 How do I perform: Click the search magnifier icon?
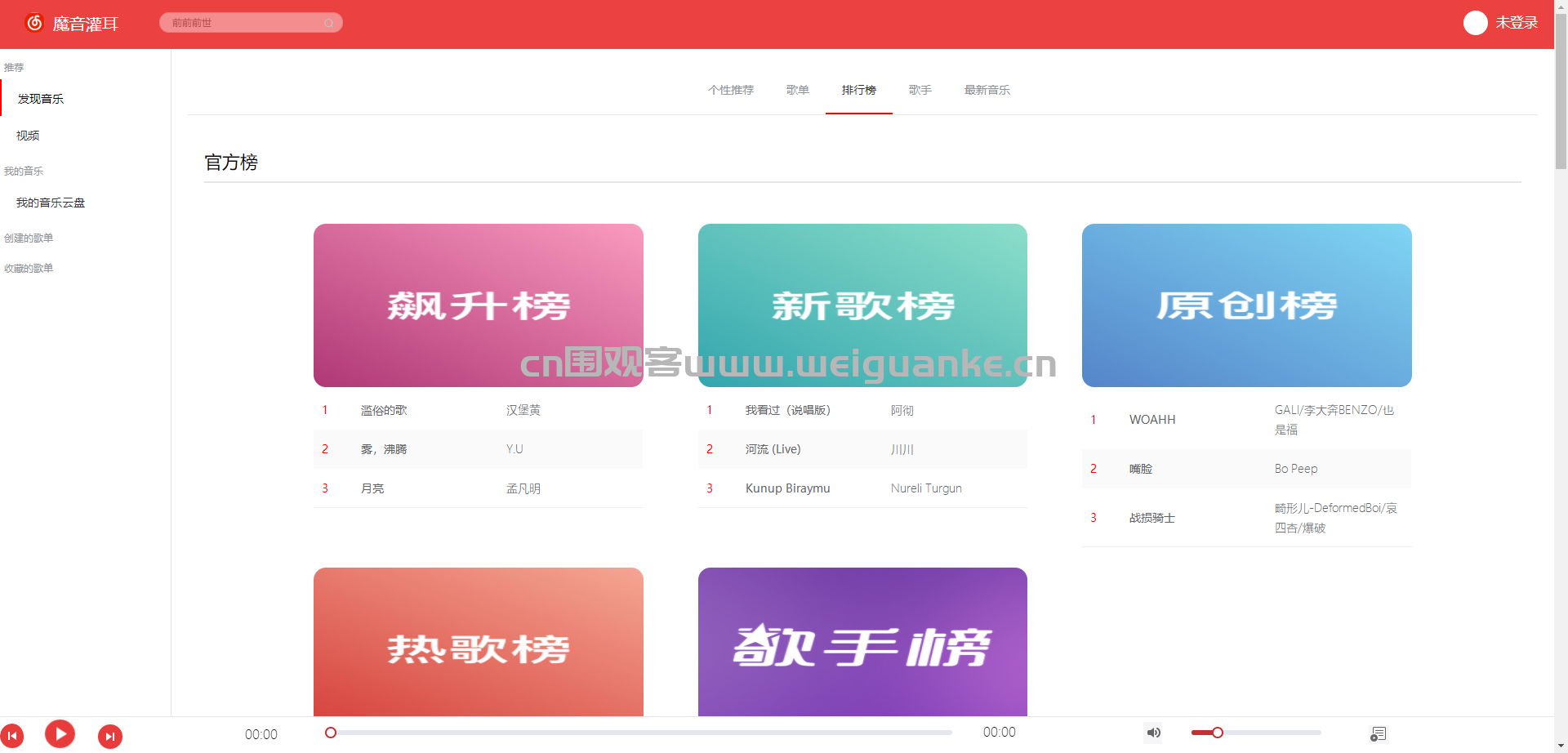(328, 23)
